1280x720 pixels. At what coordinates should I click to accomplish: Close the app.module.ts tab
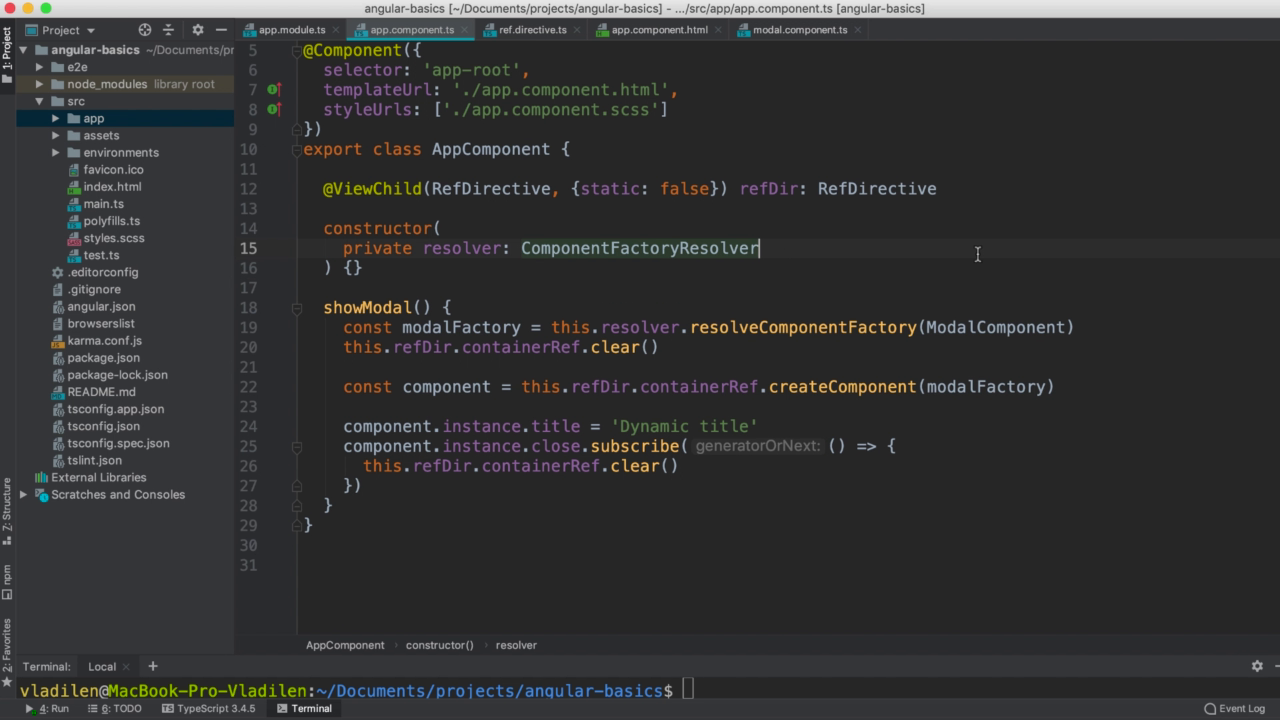[x=337, y=30]
